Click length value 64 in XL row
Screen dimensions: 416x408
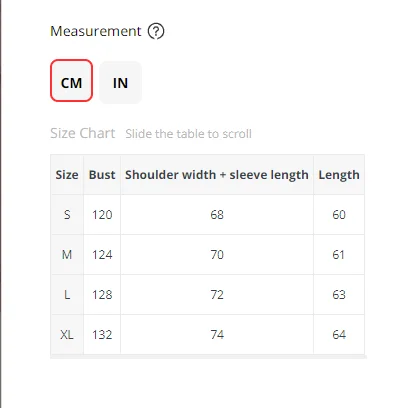tap(339, 335)
